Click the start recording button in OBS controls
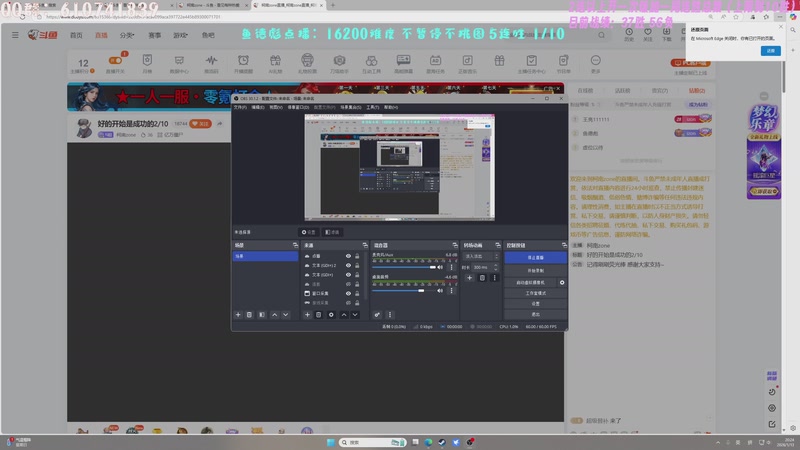The height and width of the screenshot is (450, 800). tap(535, 270)
